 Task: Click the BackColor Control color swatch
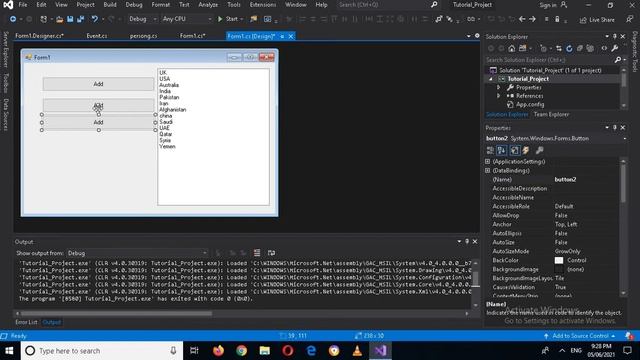click(x=559, y=260)
